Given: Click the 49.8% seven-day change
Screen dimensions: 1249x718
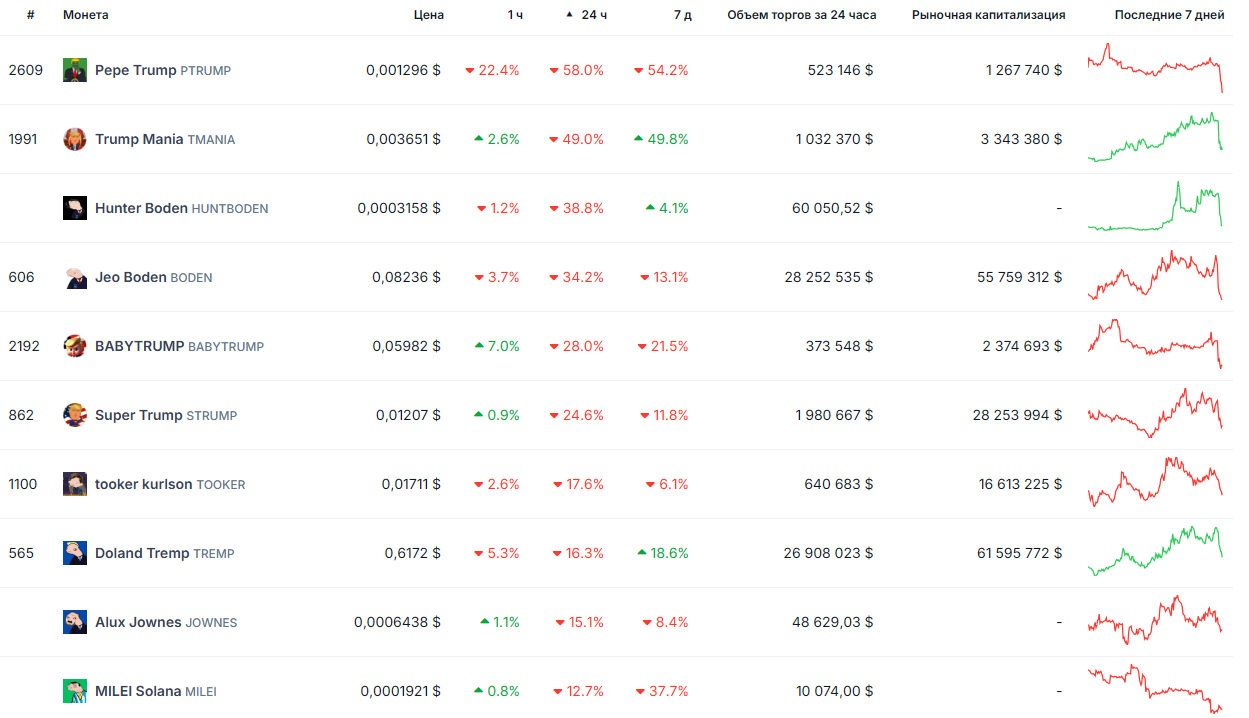Looking at the screenshot, I should pyautogui.click(x=661, y=139).
